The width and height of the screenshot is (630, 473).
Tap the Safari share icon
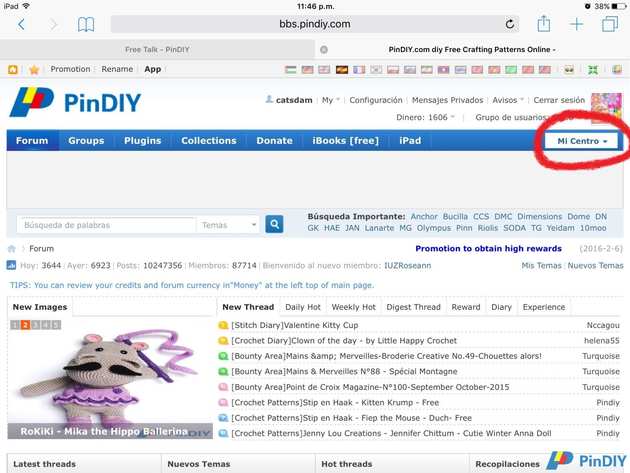click(x=544, y=24)
